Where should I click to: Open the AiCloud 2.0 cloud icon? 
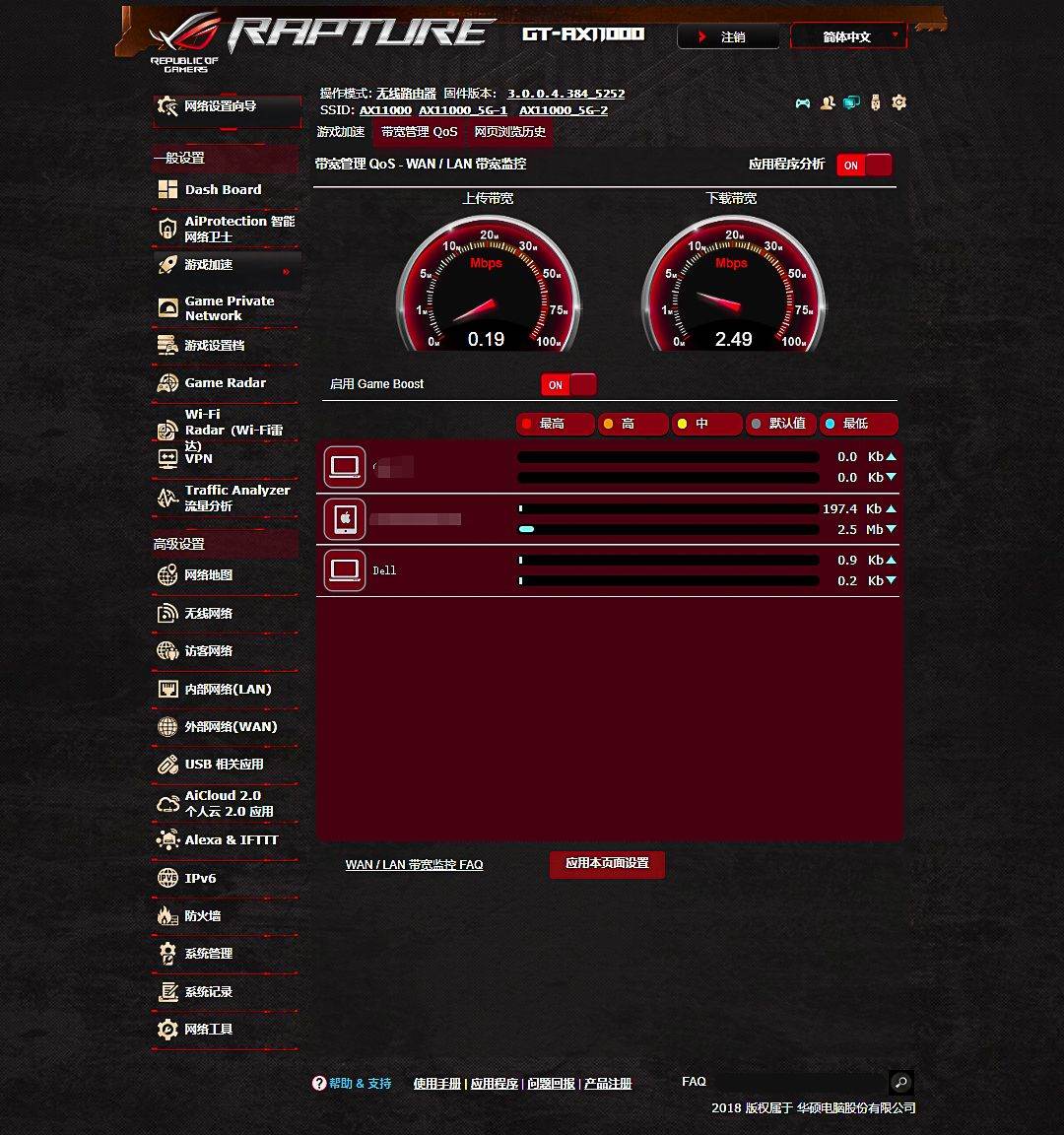[167, 804]
